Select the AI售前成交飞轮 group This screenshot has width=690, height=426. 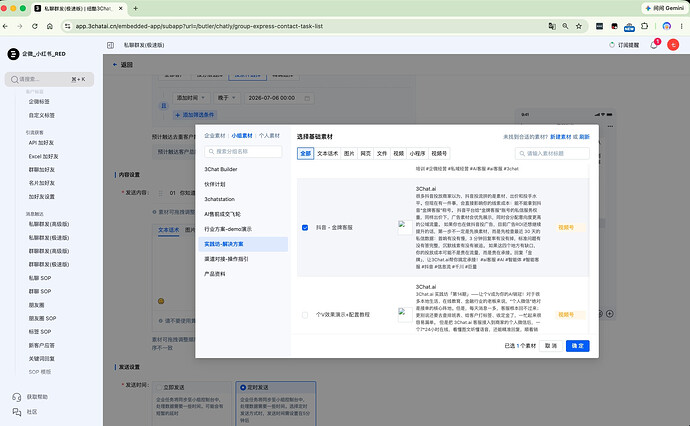pyautogui.click(x=243, y=214)
